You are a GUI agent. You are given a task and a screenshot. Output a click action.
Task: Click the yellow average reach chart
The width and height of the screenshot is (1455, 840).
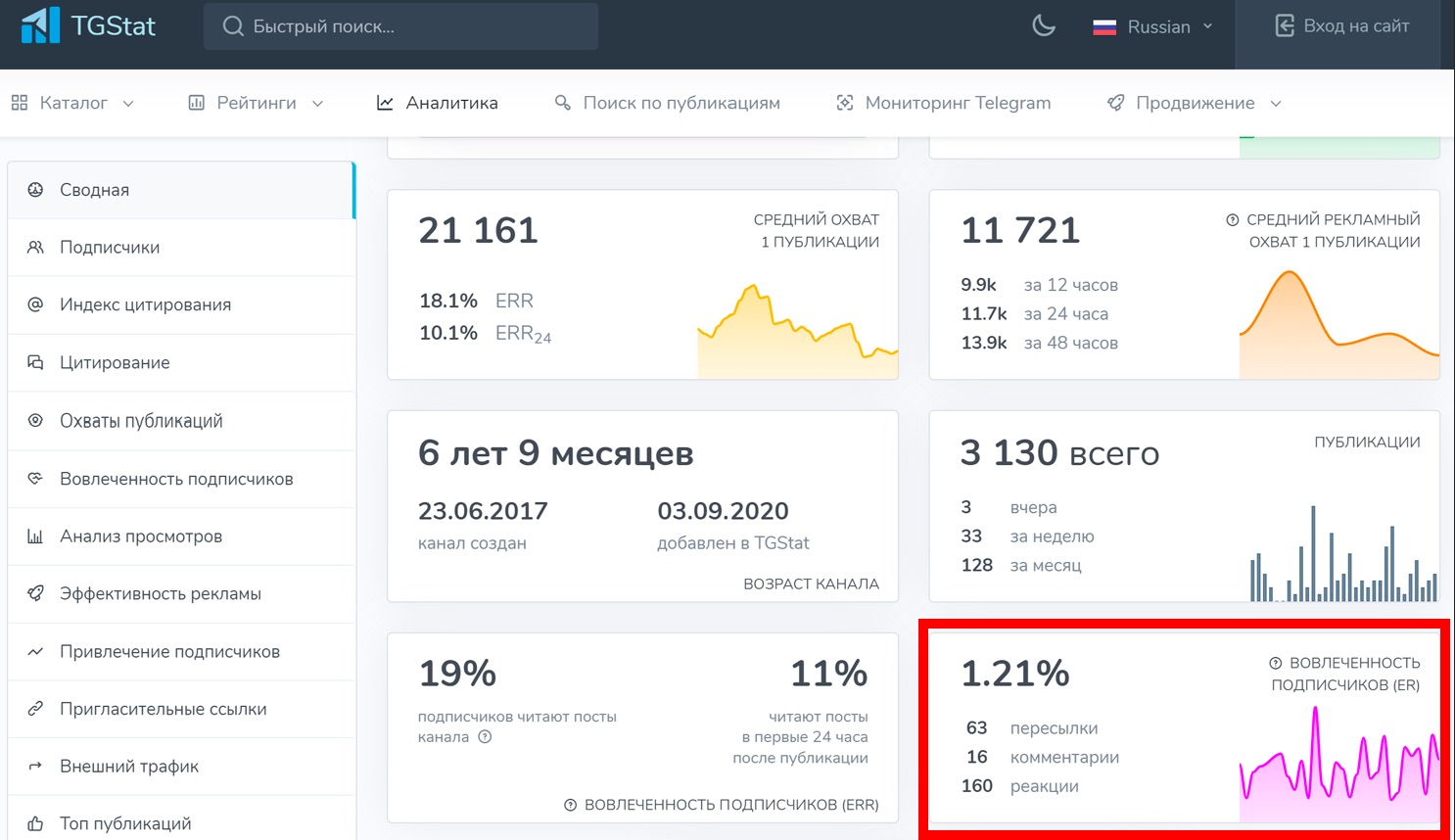[x=797, y=331]
